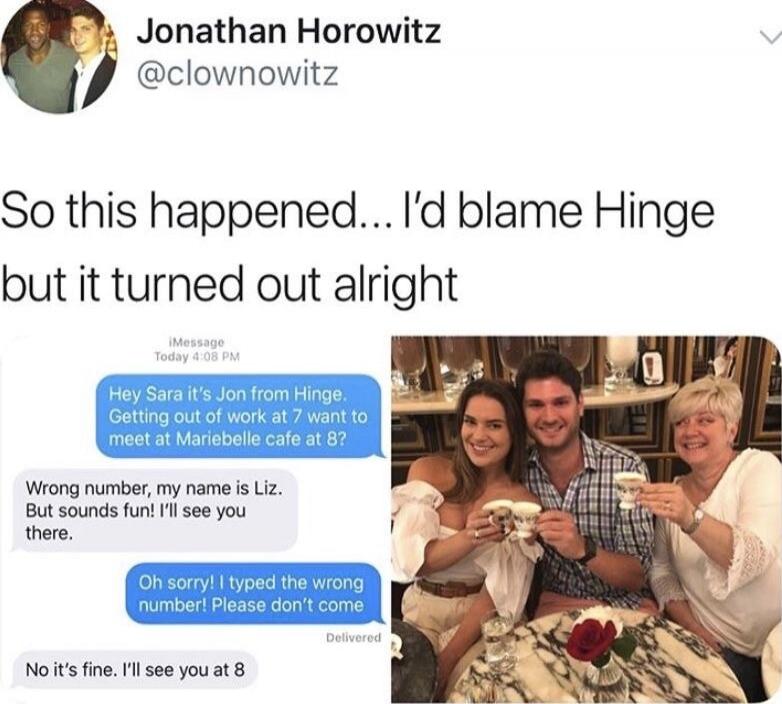Click the blonde woman's wristwatch
Image resolution: width=782 pixels, height=704 pixels.
[694, 520]
